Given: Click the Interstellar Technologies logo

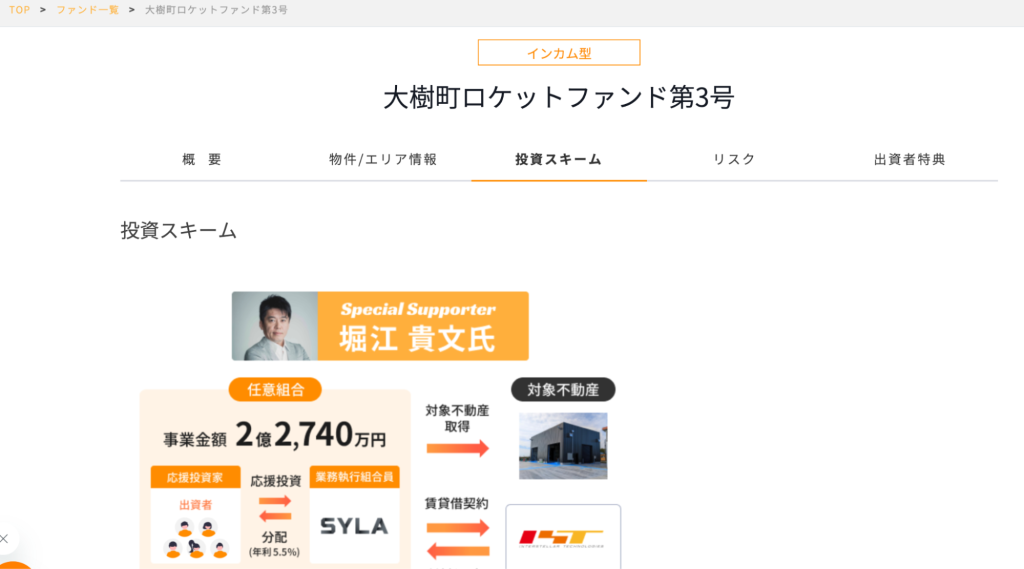Looking at the screenshot, I should [x=562, y=538].
